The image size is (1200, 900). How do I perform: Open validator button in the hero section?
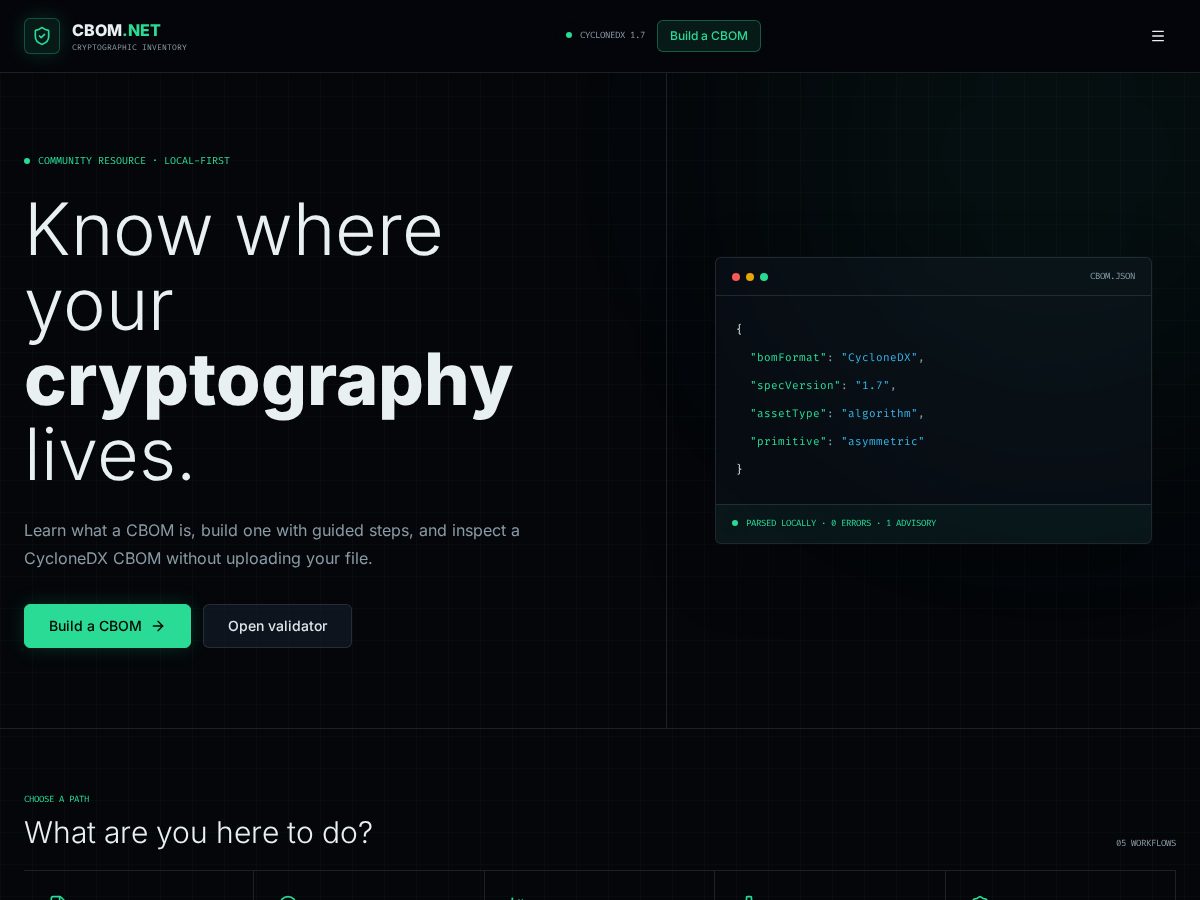(x=277, y=626)
